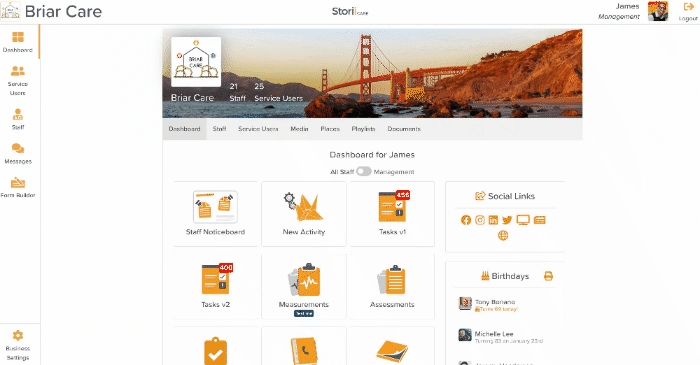Switch to the Staff tab
Screen dimensions: 700x365
click(219, 129)
